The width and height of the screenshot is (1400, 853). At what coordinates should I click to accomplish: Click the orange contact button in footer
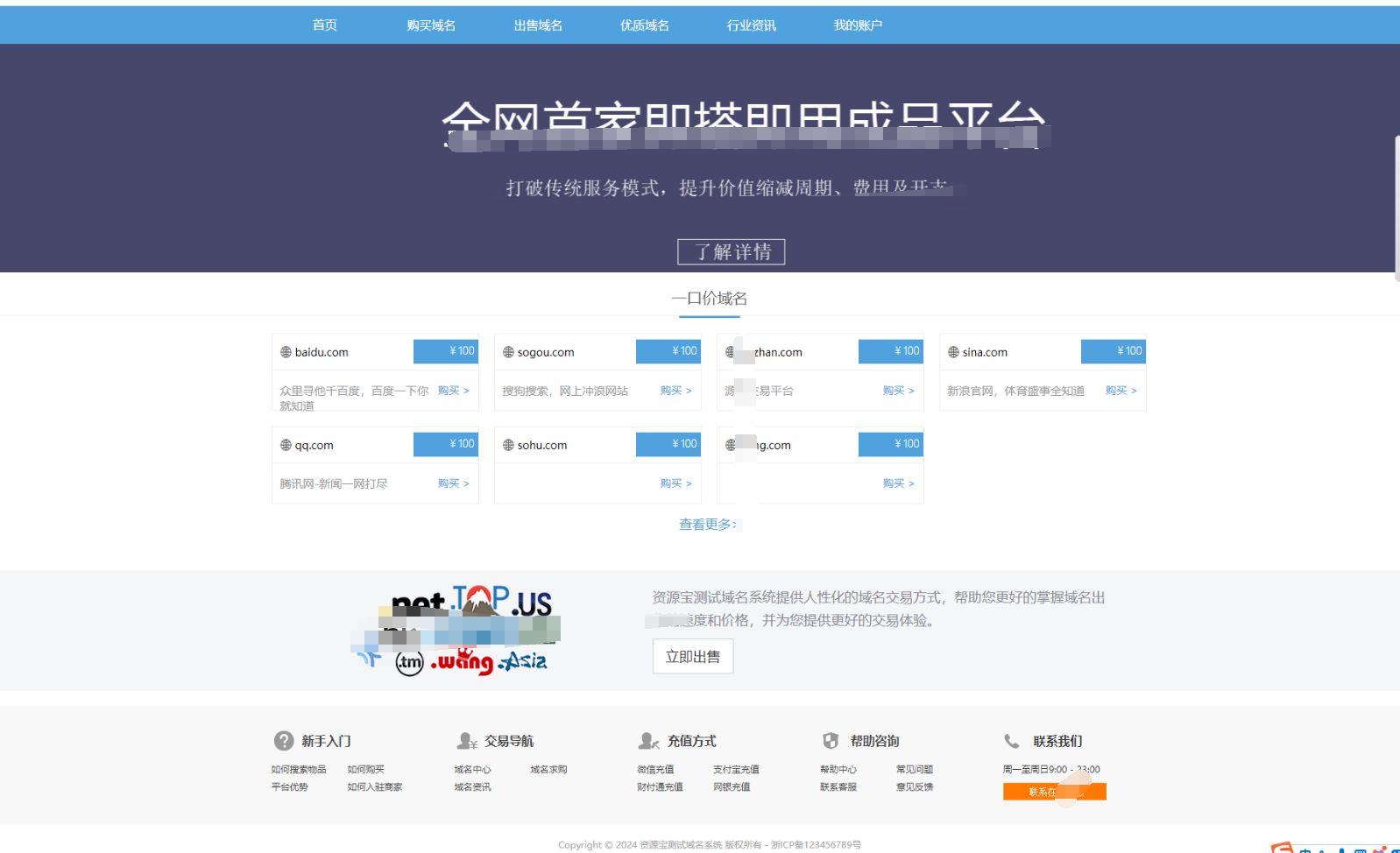(1055, 792)
